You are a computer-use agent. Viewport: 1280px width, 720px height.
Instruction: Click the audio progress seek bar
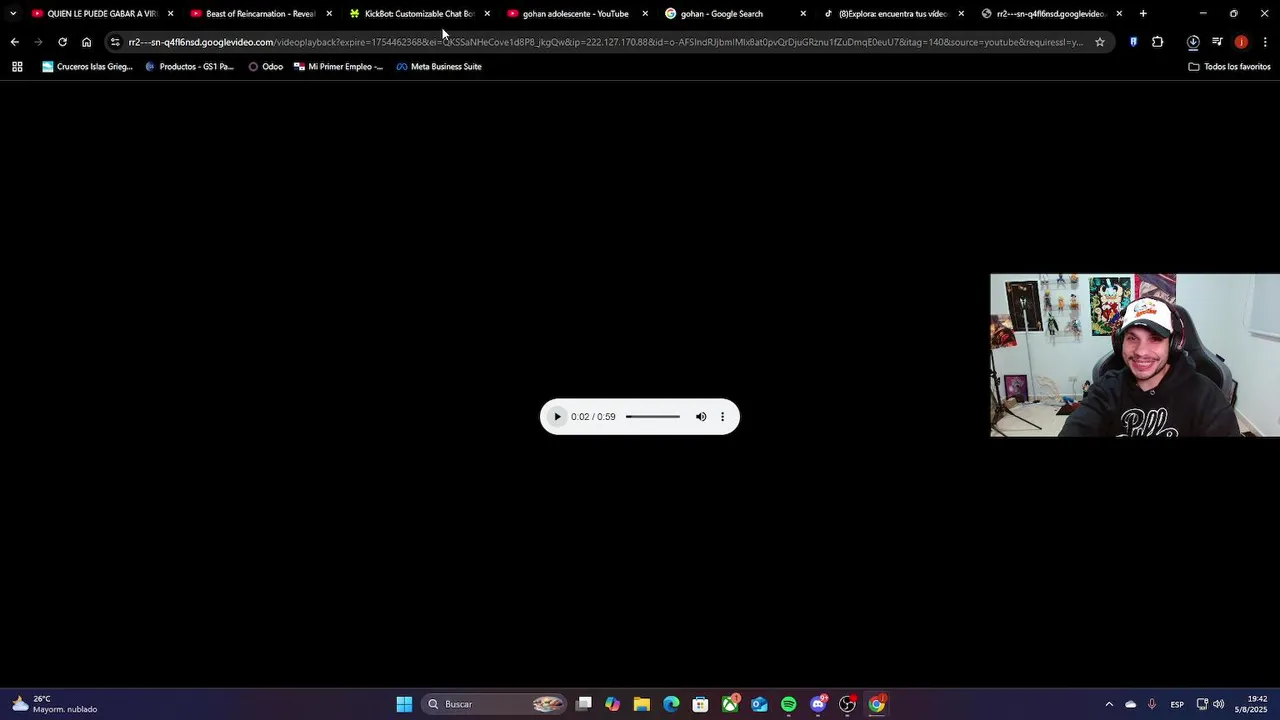(x=653, y=417)
